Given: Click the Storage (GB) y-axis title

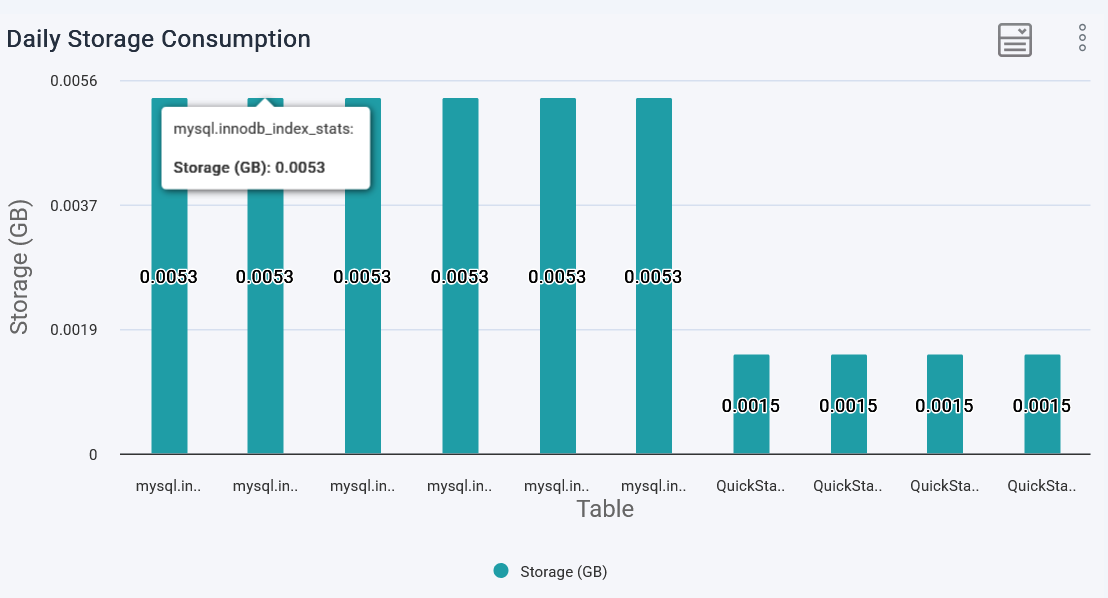Looking at the screenshot, I should click(x=19, y=266).
